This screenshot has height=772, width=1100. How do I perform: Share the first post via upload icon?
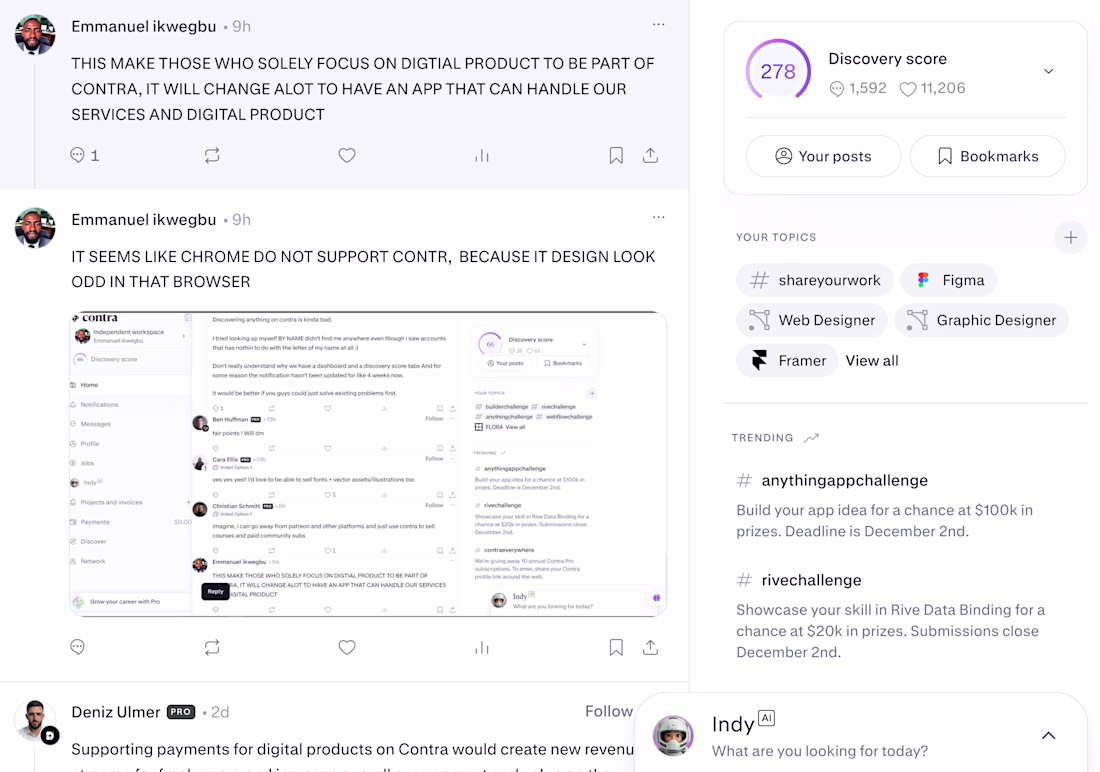point(650,155)
